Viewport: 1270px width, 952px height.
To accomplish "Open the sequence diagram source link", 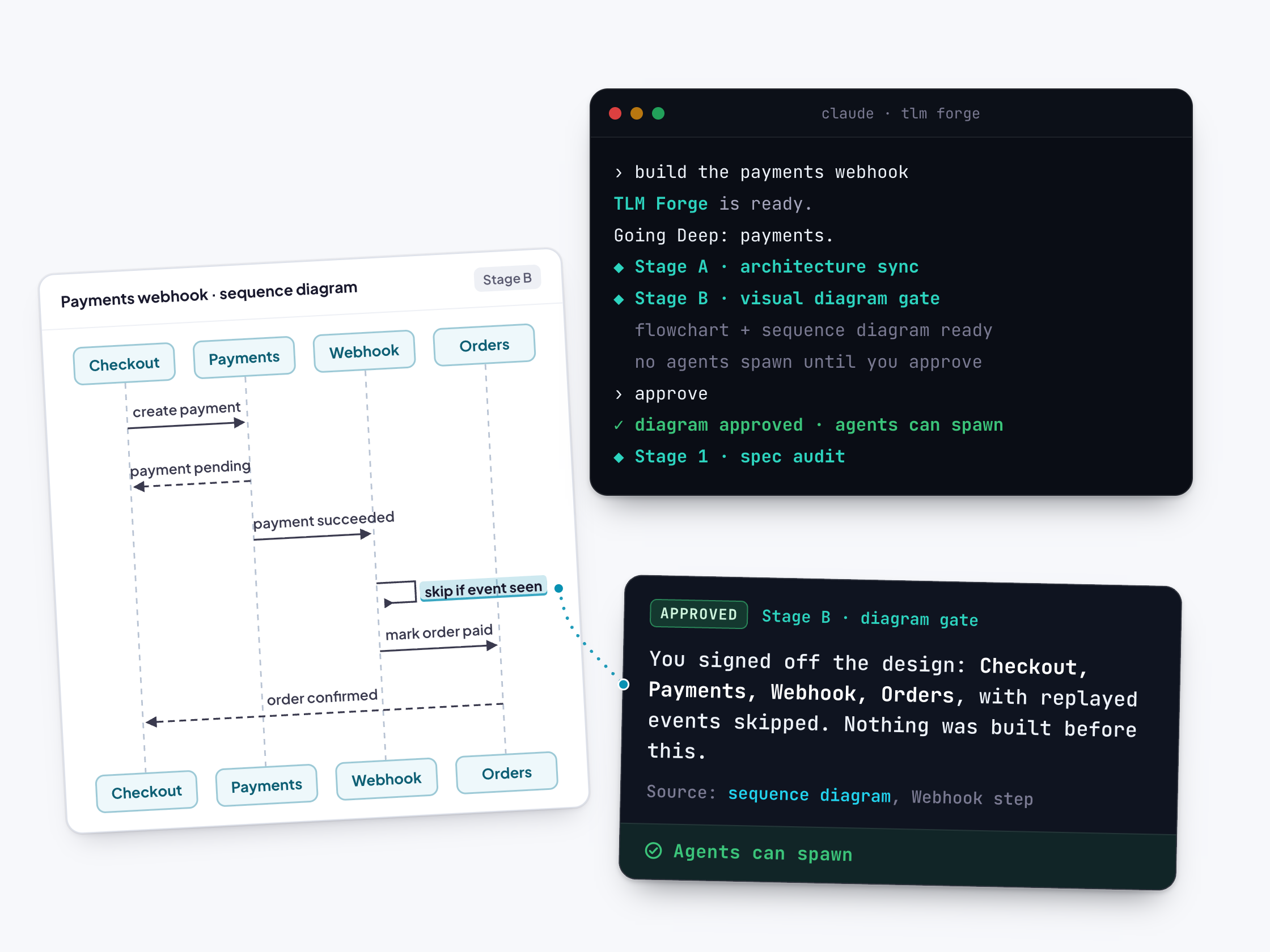I will point(809,795).
